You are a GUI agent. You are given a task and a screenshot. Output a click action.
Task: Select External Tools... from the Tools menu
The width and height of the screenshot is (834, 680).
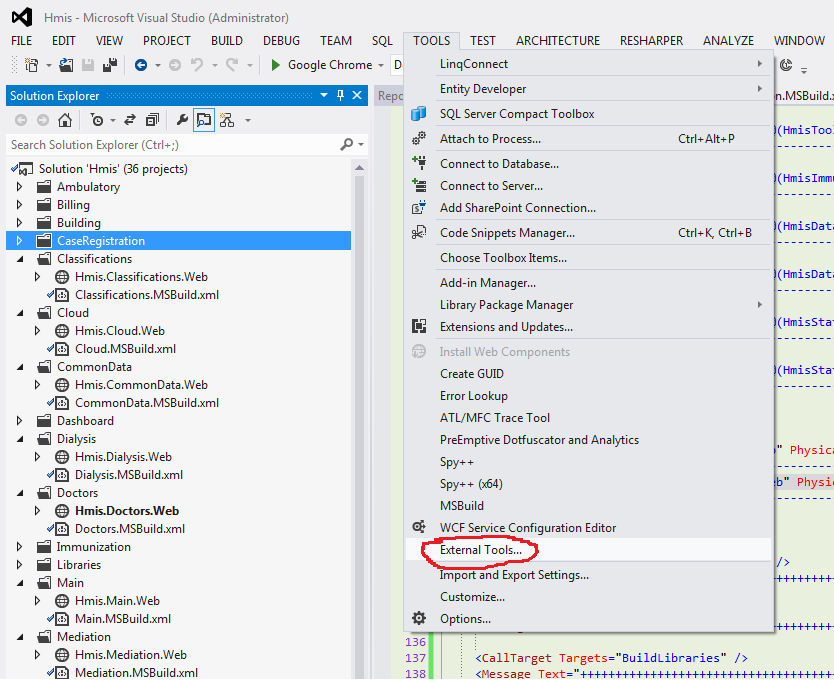pos(481,550)
